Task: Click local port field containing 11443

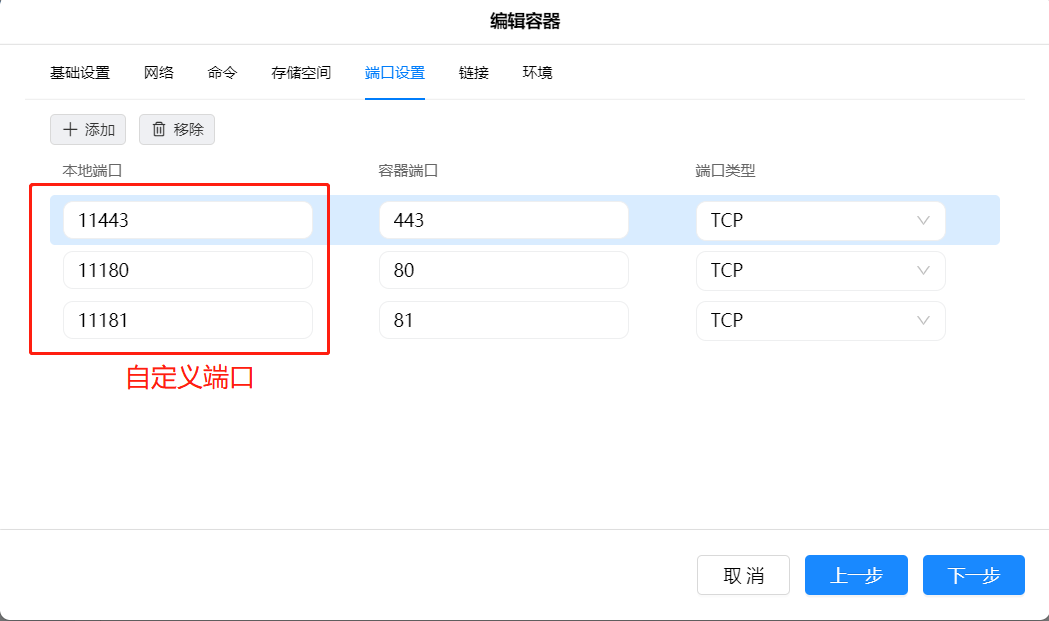Action: [188, 220]
